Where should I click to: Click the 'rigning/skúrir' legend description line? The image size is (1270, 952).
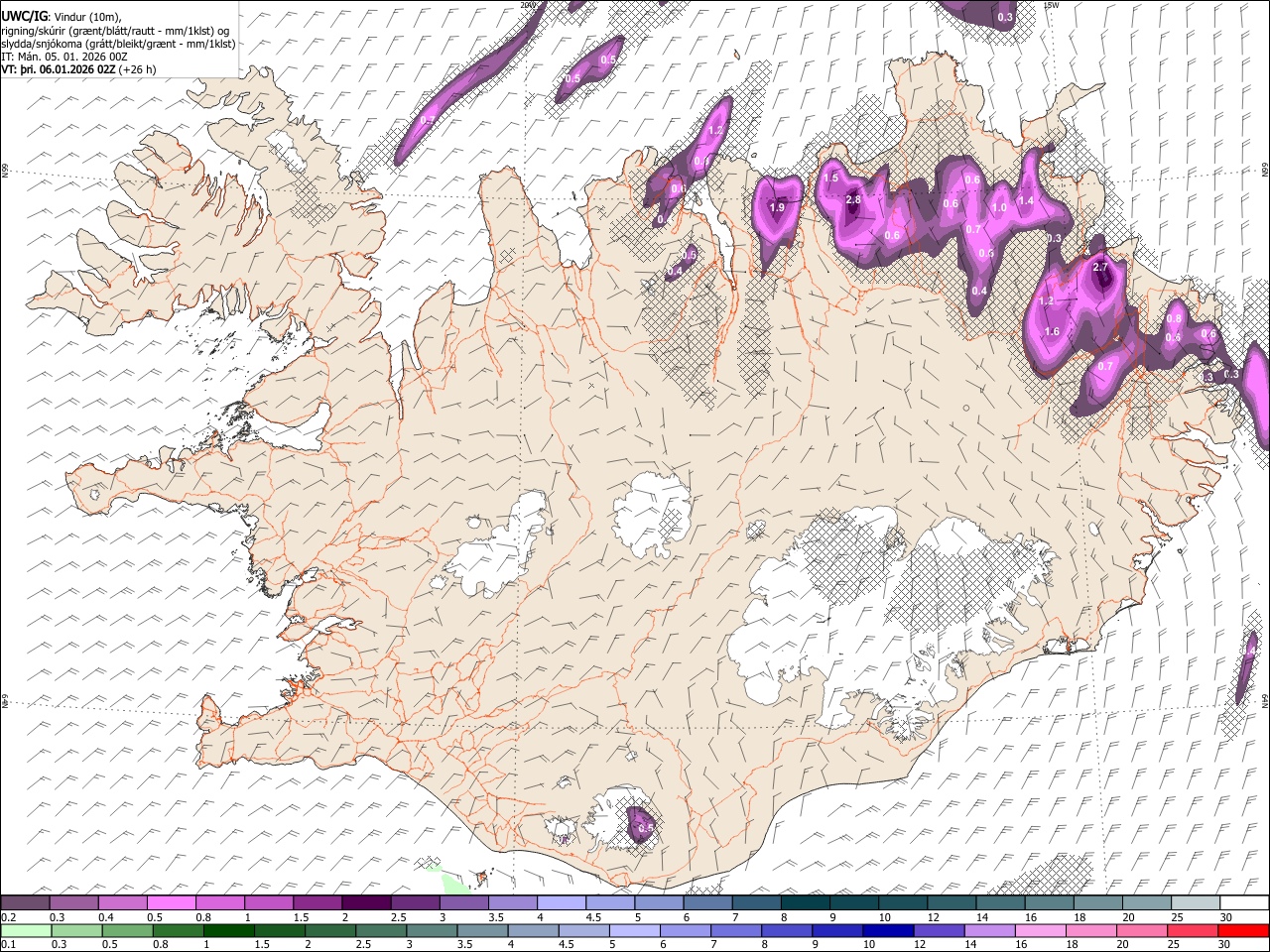pyautogui.click(x=115, y=31)
